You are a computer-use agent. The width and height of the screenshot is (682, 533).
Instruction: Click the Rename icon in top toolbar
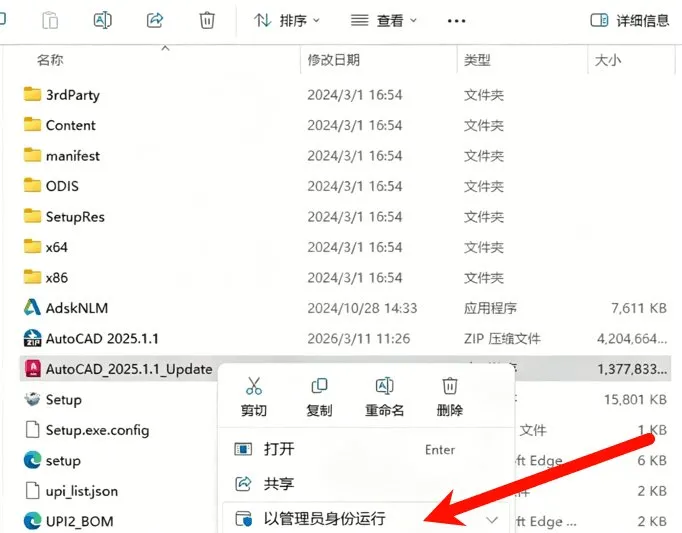(103, 20)
